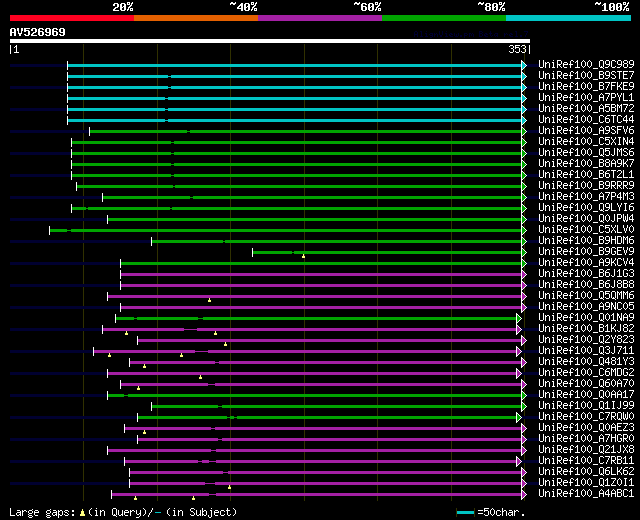Click the UniRef100_B9RRR9 label

pos(586,186)
